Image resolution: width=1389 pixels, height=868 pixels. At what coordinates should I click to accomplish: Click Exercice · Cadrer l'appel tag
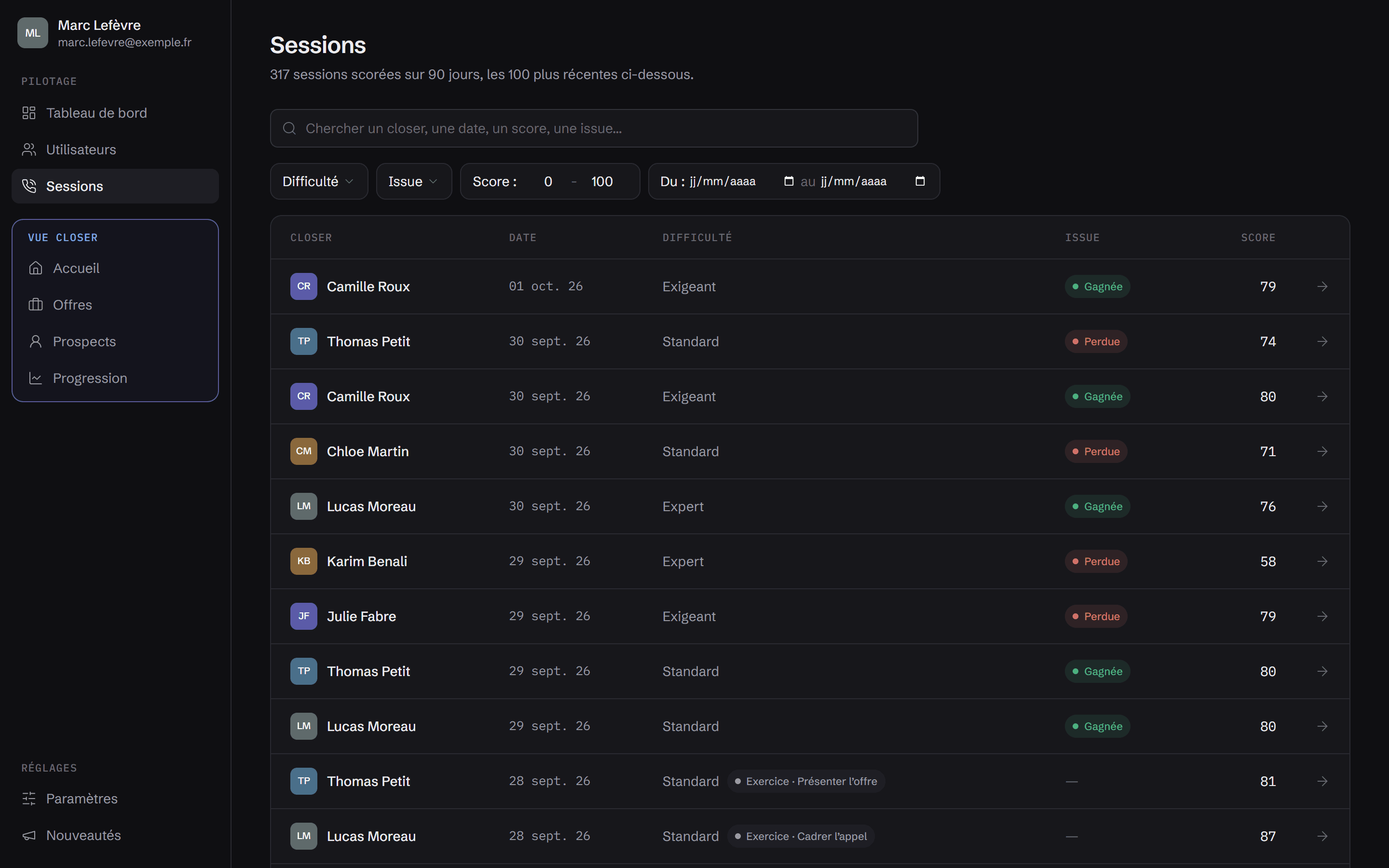pos(801,837)
